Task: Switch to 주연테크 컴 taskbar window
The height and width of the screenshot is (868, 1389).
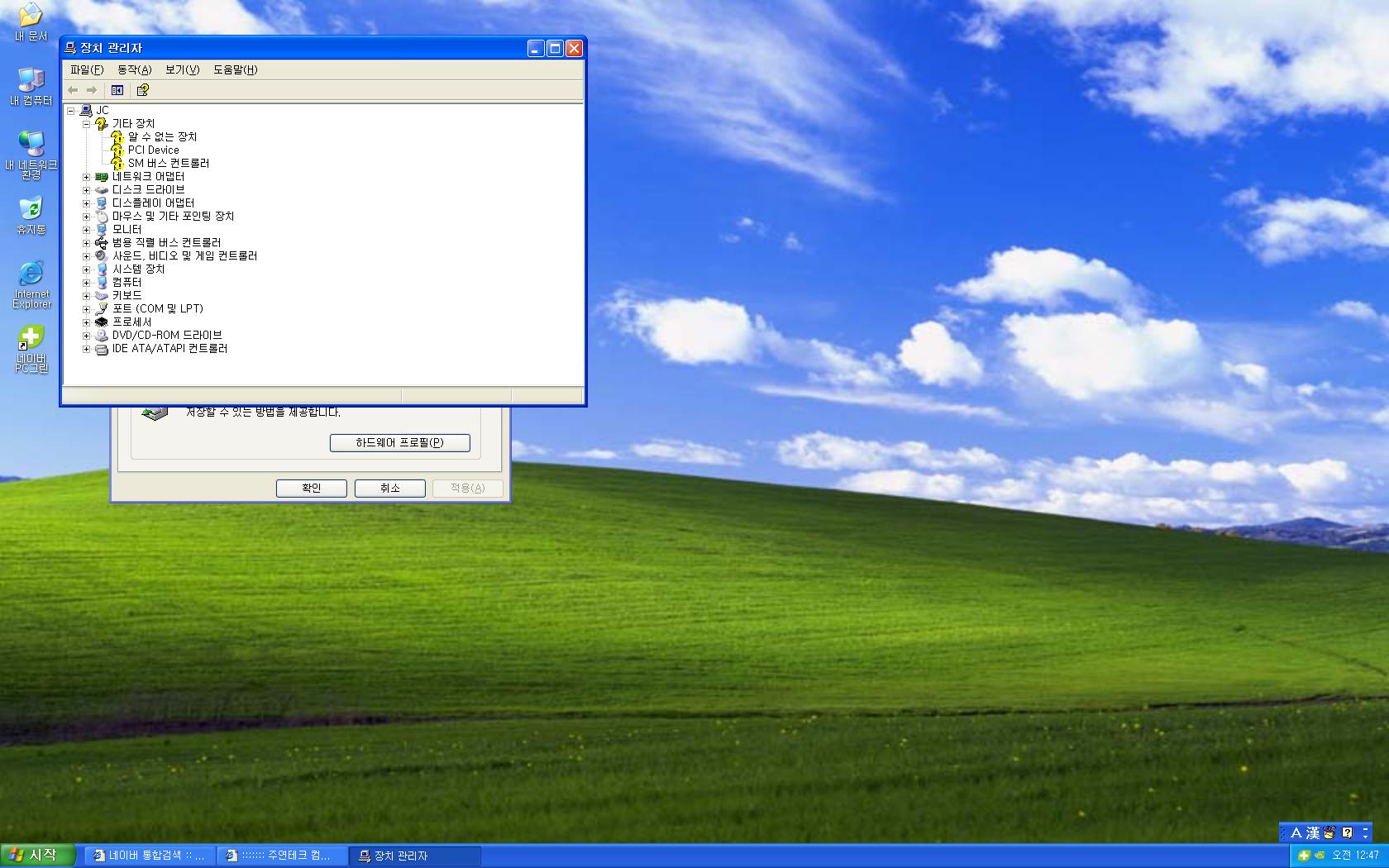Action: click(x=283, y=856)
